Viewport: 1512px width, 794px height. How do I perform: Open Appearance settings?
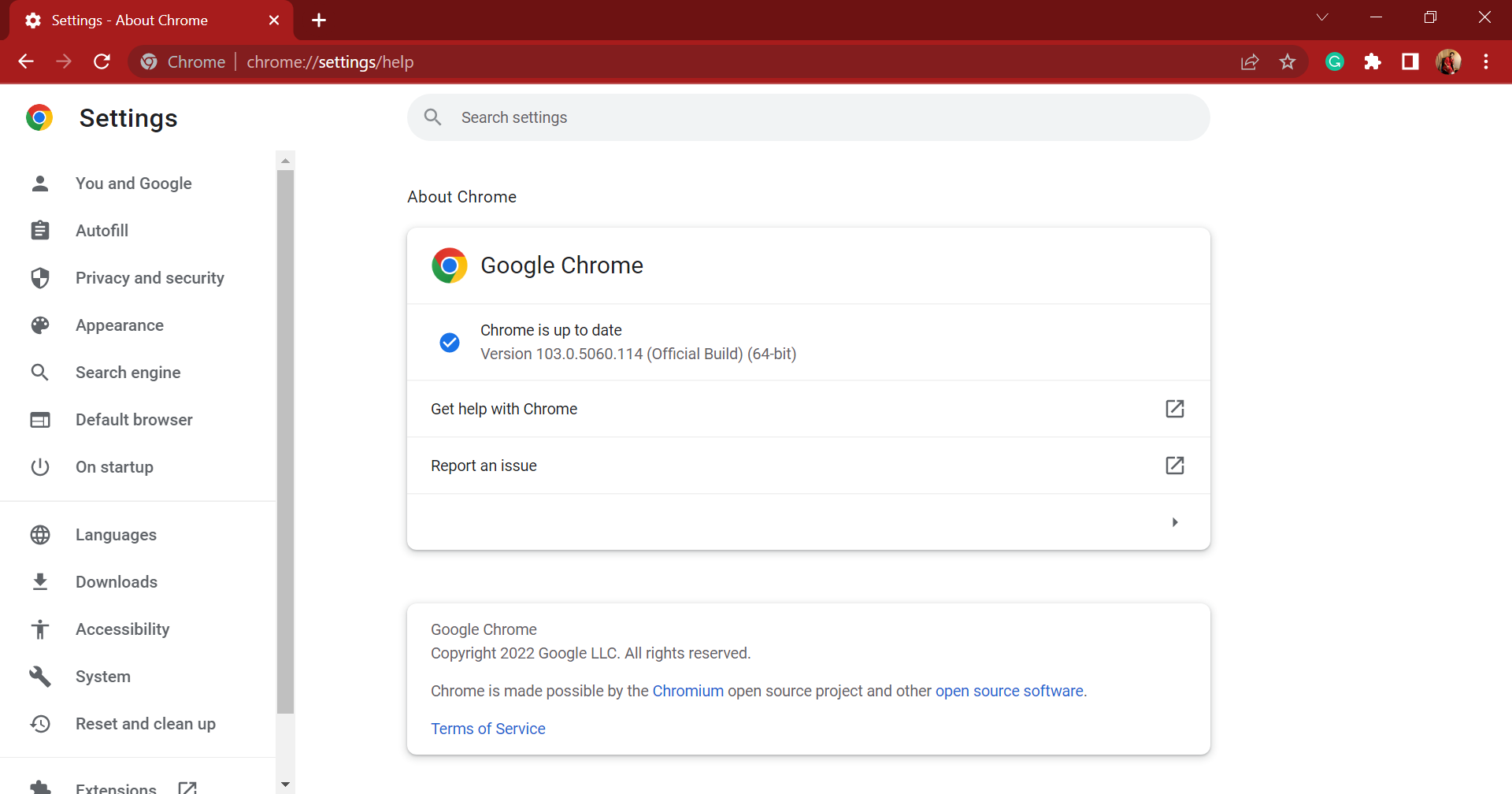pos(120,325)
